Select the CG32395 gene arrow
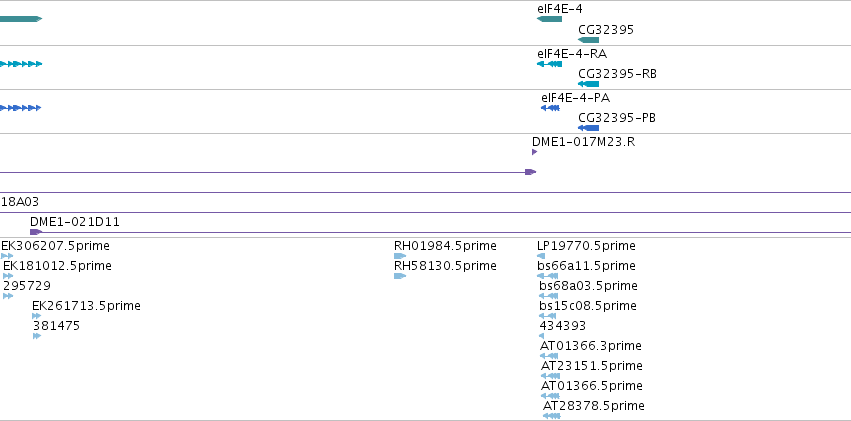Viewport: 851px width, 421px height. [588, 40]
